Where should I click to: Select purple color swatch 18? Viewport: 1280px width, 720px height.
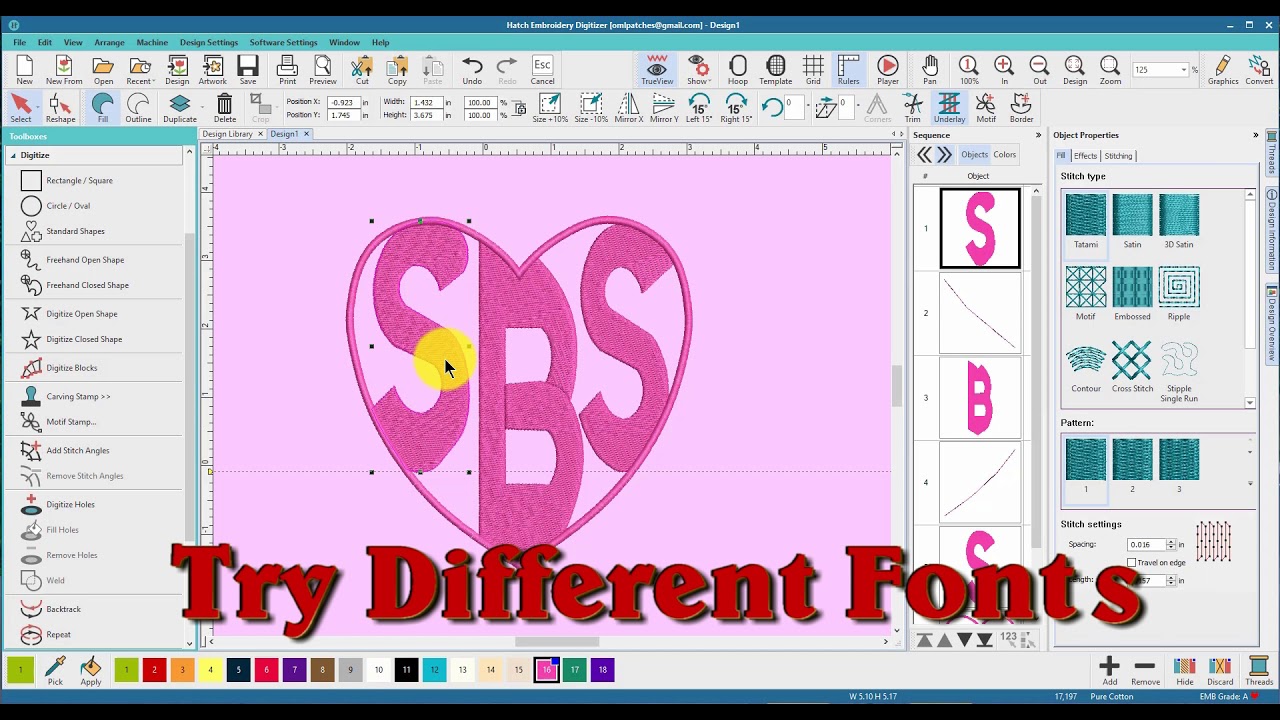click(602, 669)
